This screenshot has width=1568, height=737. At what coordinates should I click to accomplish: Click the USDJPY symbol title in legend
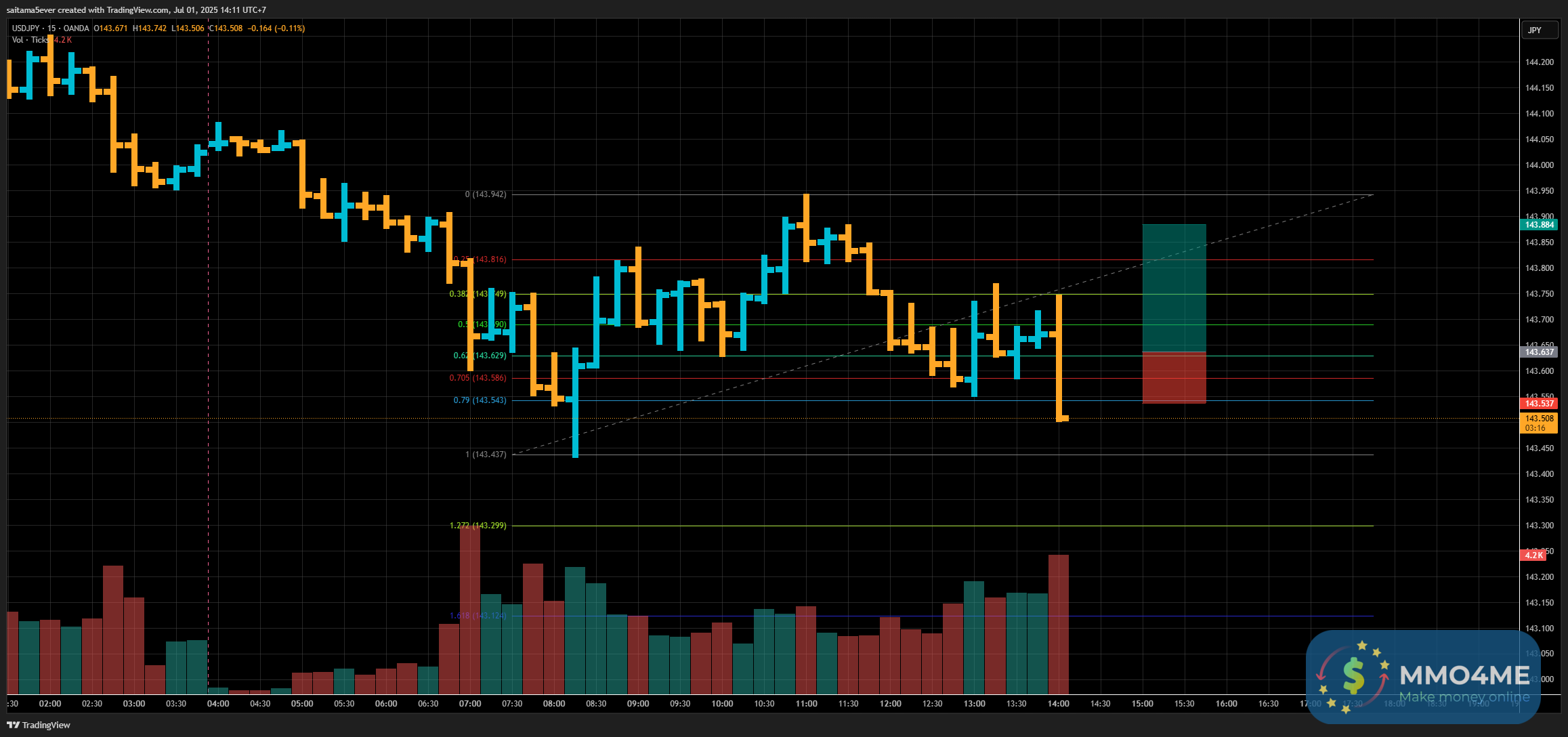point(26,28)
